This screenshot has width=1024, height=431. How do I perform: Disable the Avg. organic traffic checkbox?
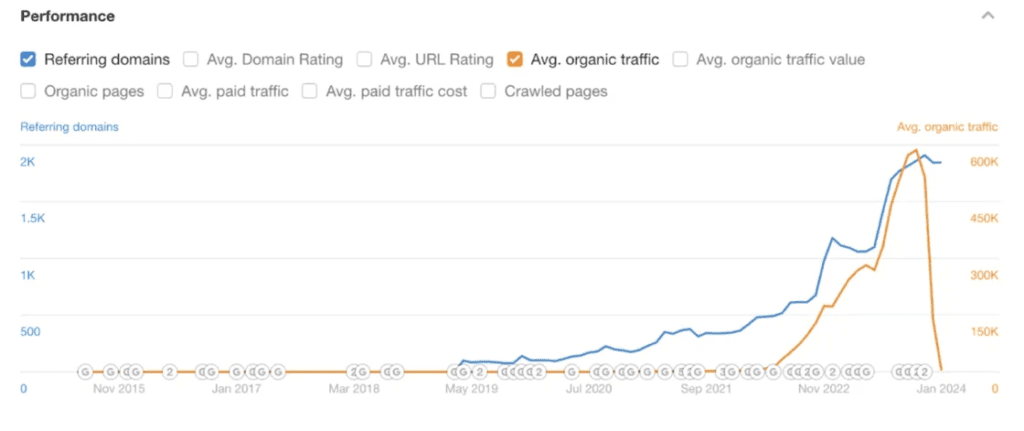click(515, 59)
